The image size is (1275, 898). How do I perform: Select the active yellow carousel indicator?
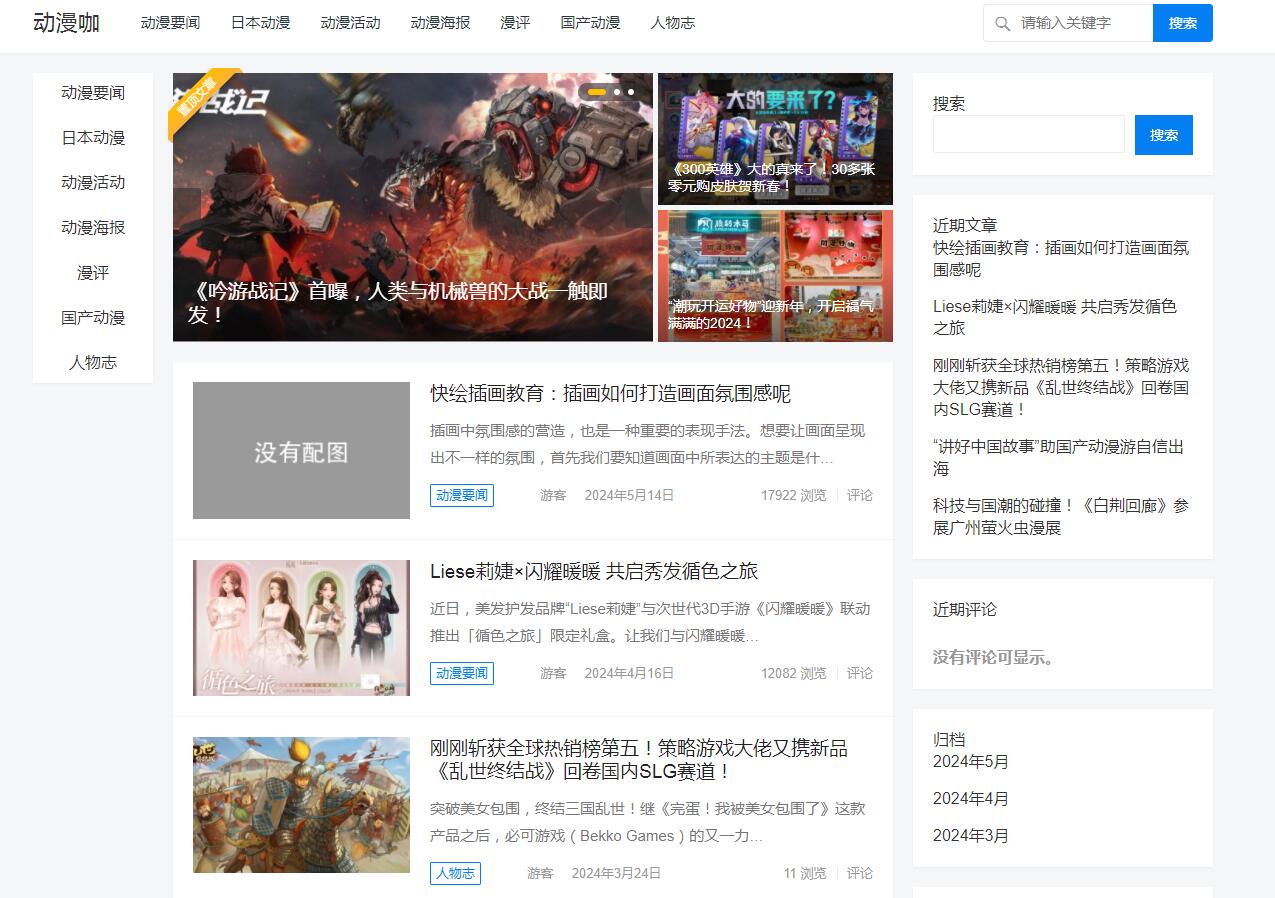tap(596, 92)
